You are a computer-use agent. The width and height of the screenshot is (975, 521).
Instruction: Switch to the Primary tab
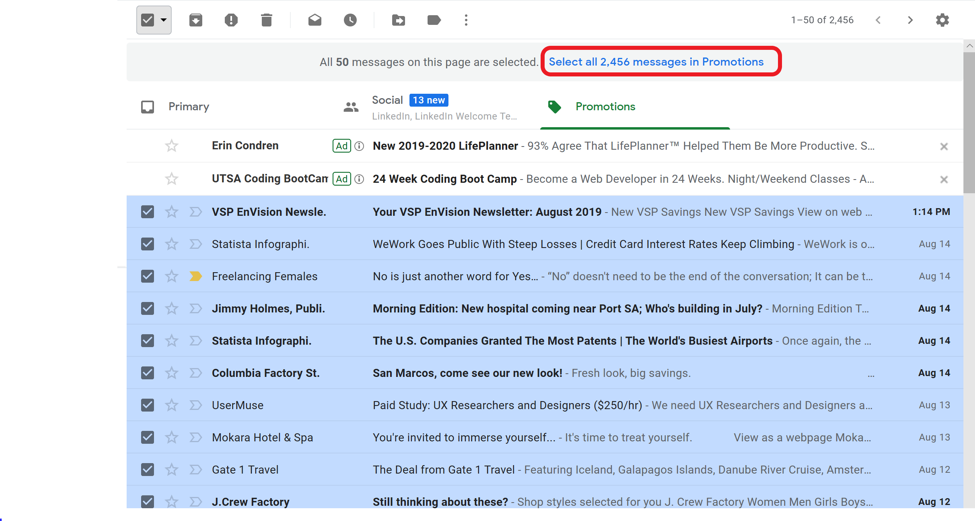189,107
